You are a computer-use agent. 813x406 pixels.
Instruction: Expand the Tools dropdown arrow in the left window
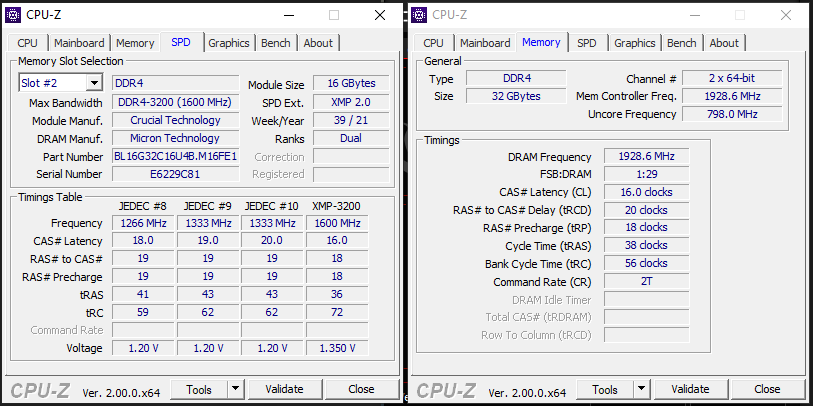pyautogui.click(x=235, y=389)
